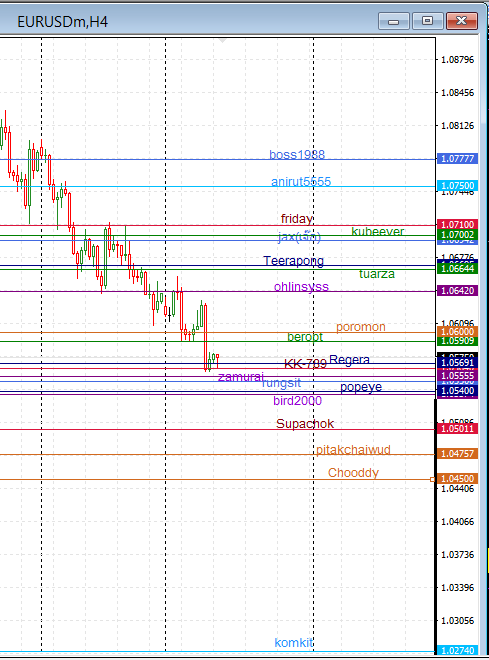Select the popeye line label
The image size is (489, 660).
coord(361,387)
